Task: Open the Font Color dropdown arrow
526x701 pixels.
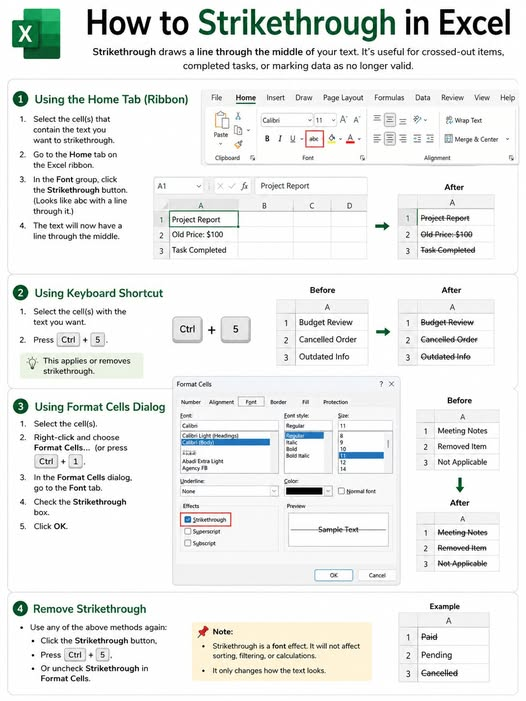Action: pyautogui.click(x=359, y=139)
